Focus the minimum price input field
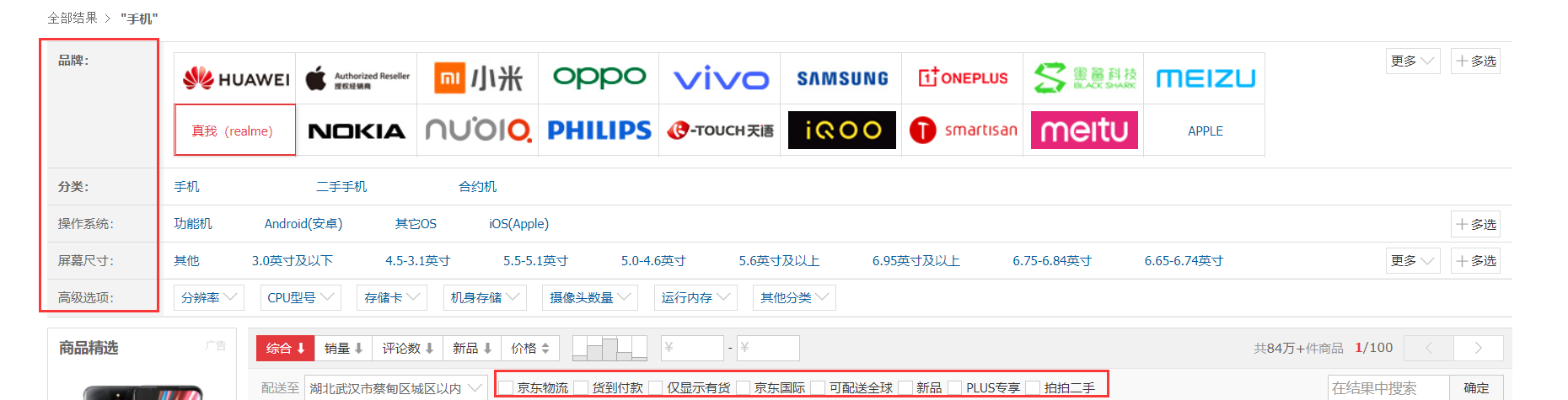 [x=691, y=348]
